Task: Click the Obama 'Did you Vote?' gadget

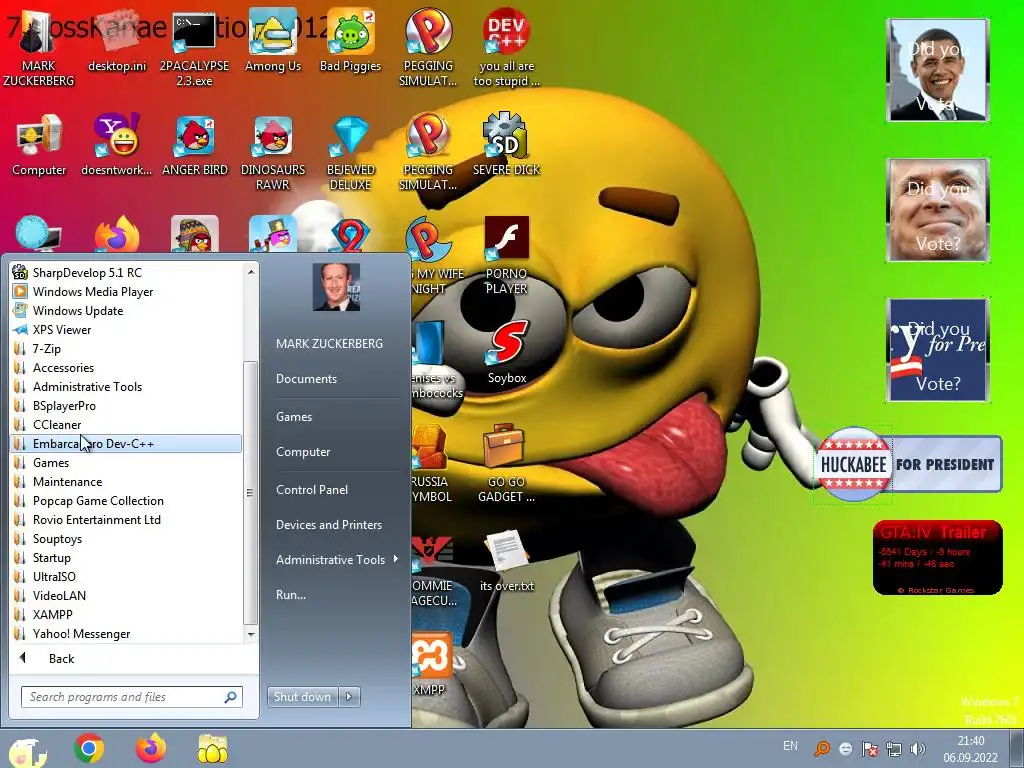Action: (938, 70)
